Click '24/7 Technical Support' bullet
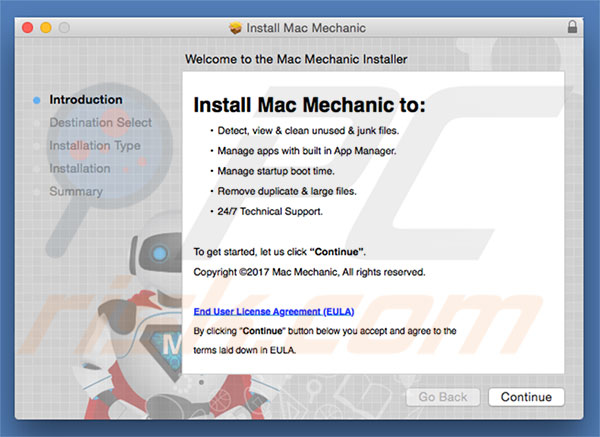This screenshot has width=600, height=437. click(x=270, y=212)
